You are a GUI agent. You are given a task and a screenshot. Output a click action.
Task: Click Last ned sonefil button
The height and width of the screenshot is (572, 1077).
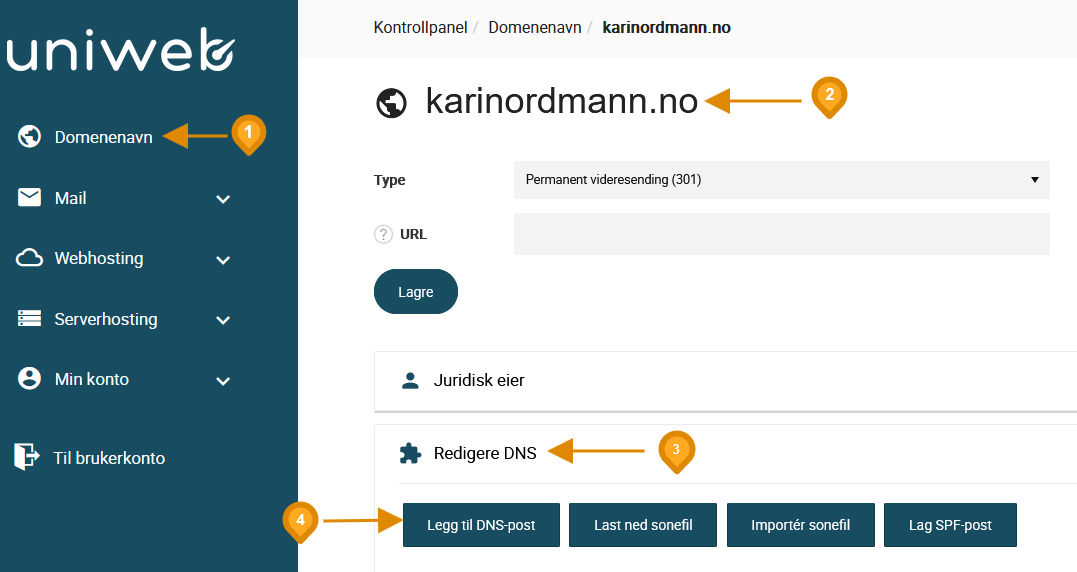[643, 525]
